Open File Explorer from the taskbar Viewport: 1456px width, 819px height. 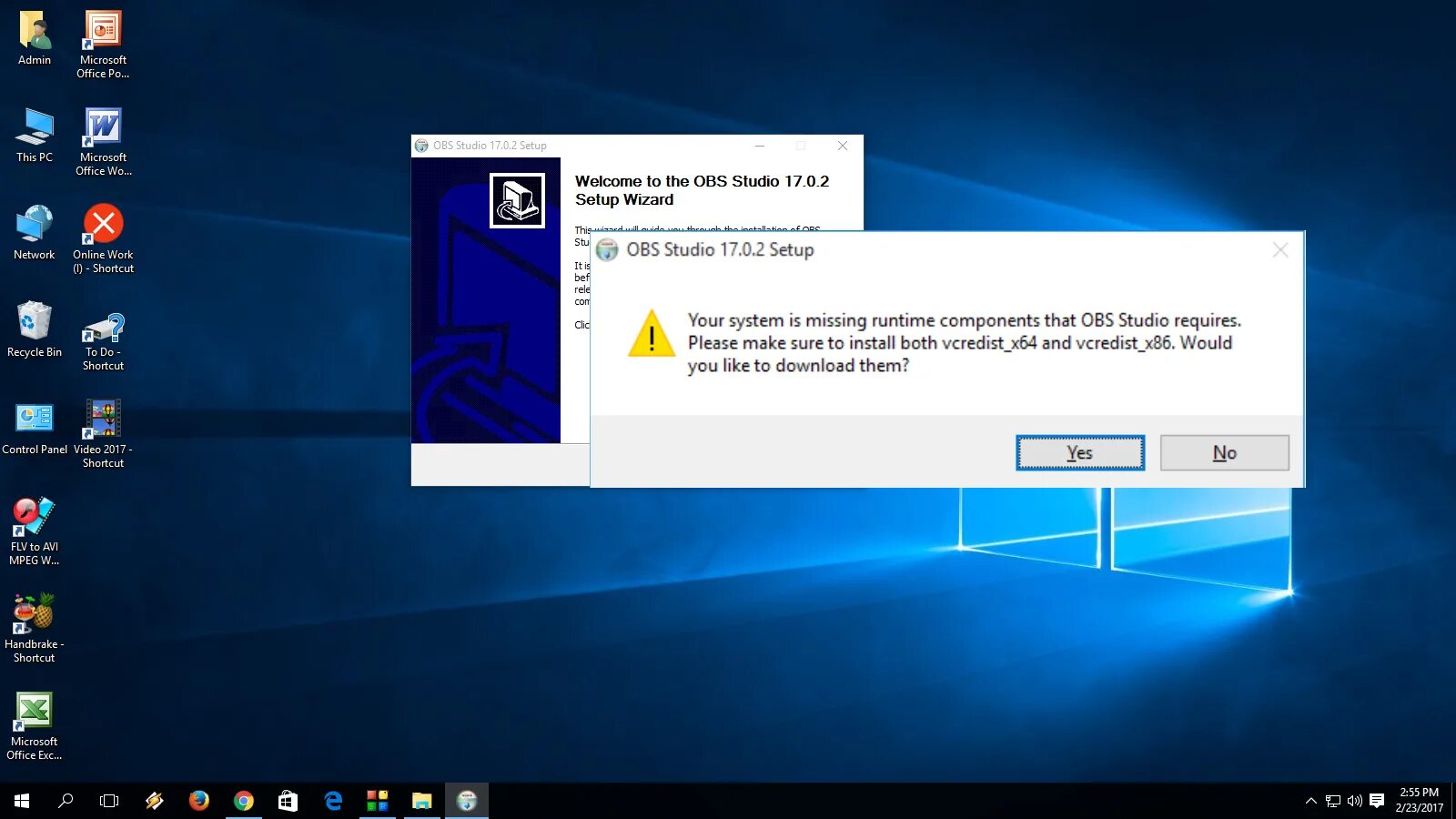421,801
